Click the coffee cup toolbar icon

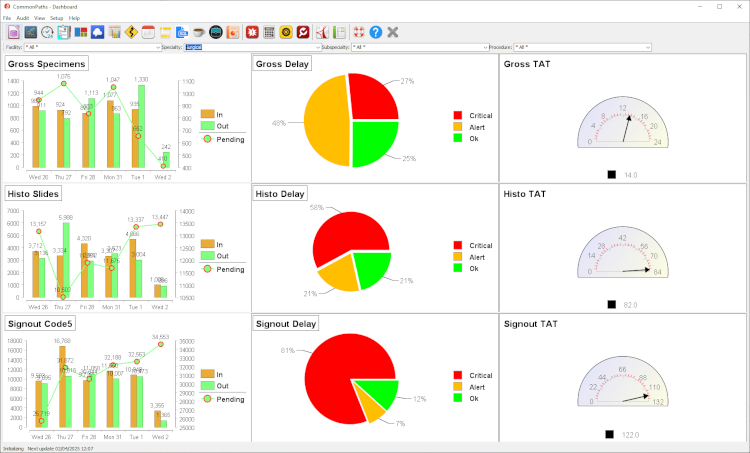tap(198, 32)
